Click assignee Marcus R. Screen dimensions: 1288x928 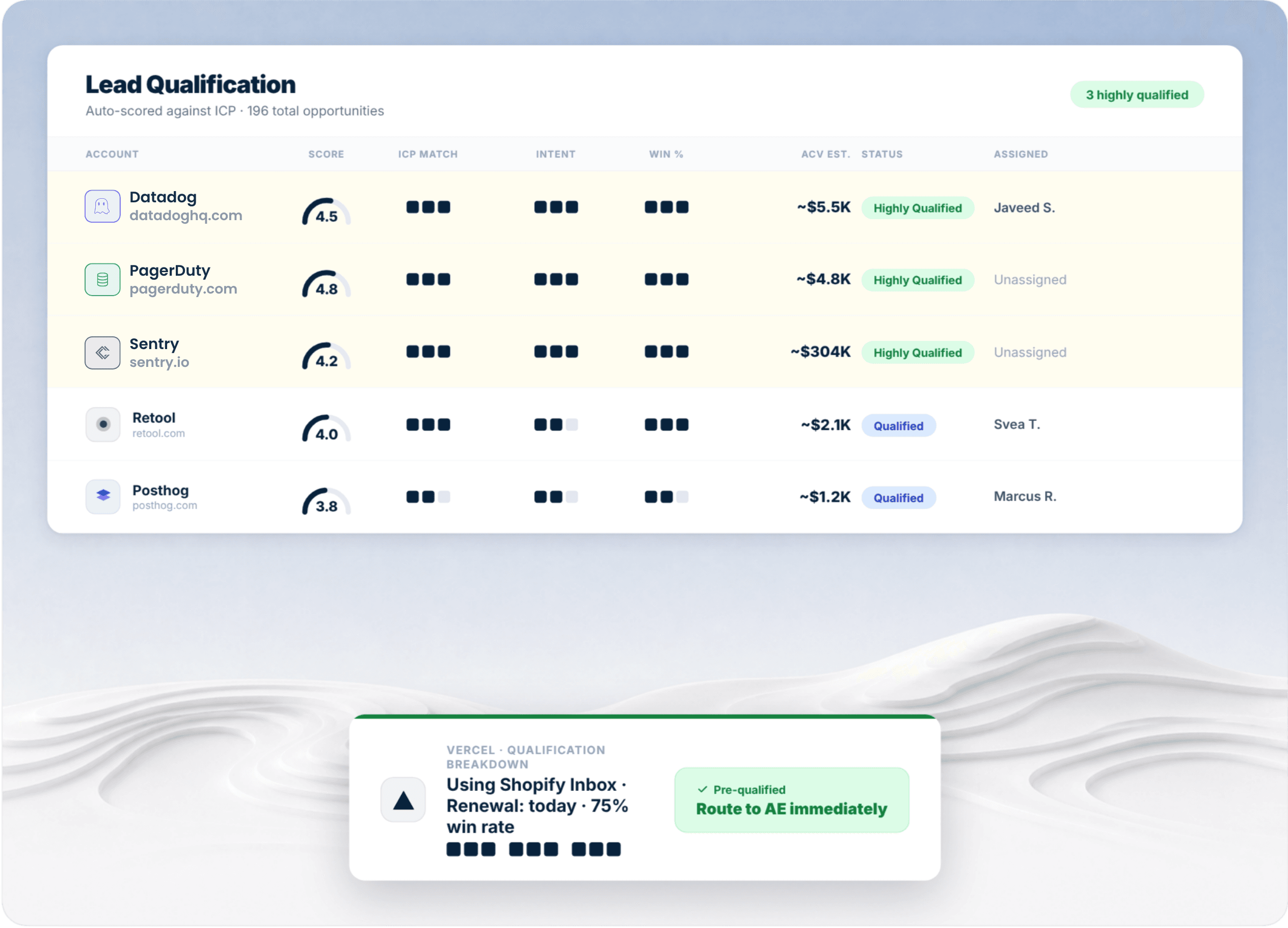click(1025, 496)
